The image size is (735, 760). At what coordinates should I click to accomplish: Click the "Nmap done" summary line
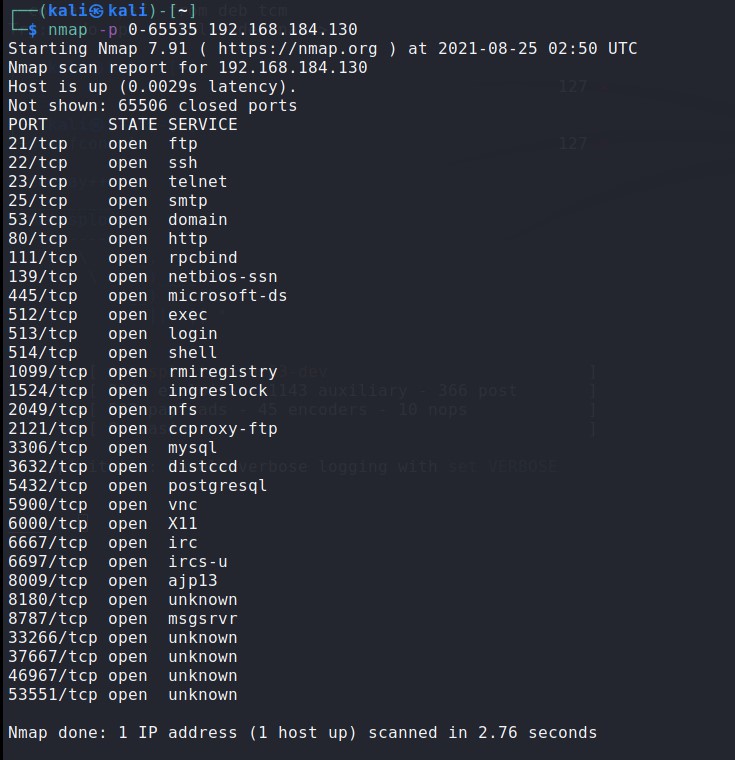(302, 733)
